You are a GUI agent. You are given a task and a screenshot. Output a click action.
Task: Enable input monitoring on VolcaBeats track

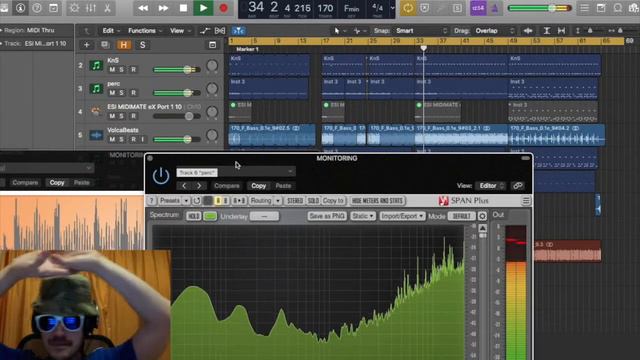[x=142, y=139]
